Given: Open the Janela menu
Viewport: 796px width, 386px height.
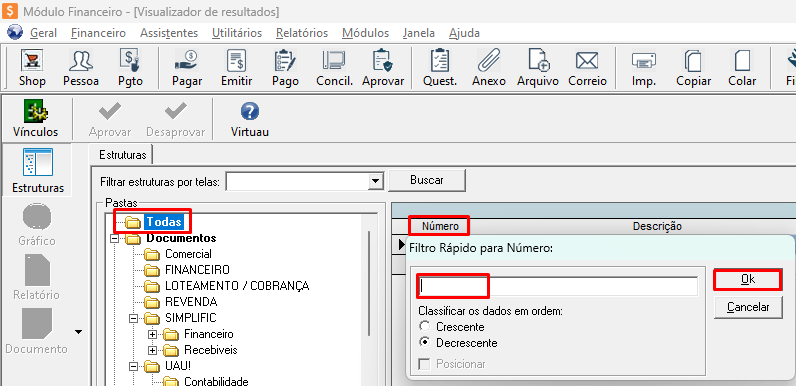Looking at the screenshot, I should click(x=419, y=33).
